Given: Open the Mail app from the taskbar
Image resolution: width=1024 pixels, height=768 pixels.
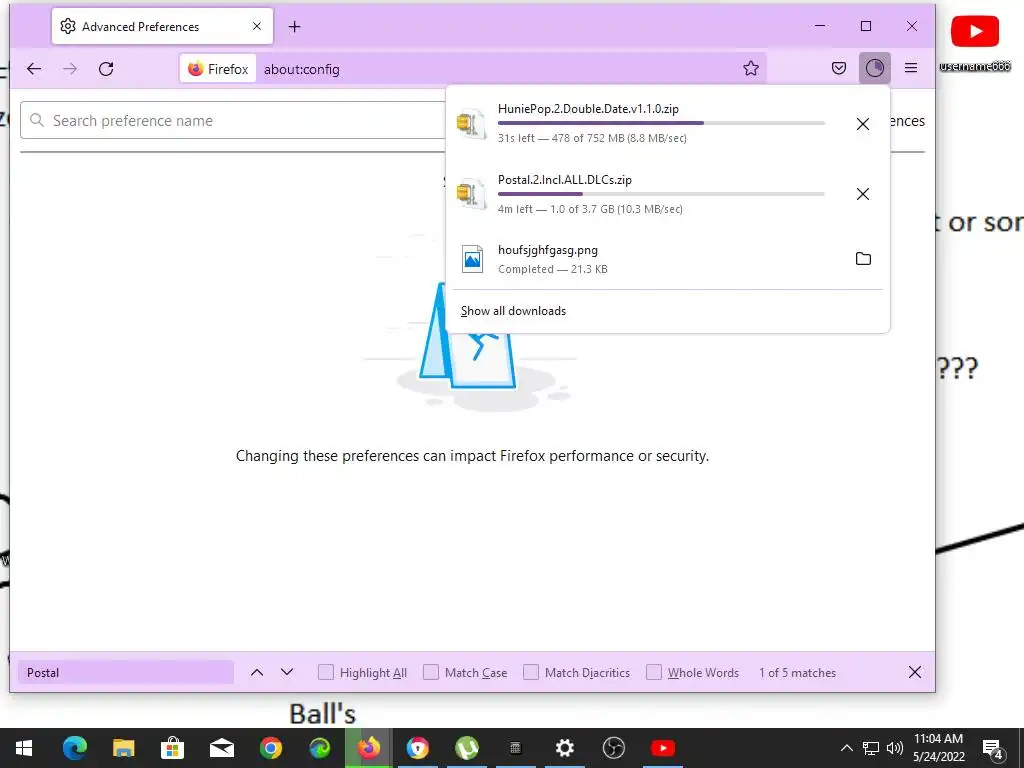Looking at the screenshot, I should (221, 748).
